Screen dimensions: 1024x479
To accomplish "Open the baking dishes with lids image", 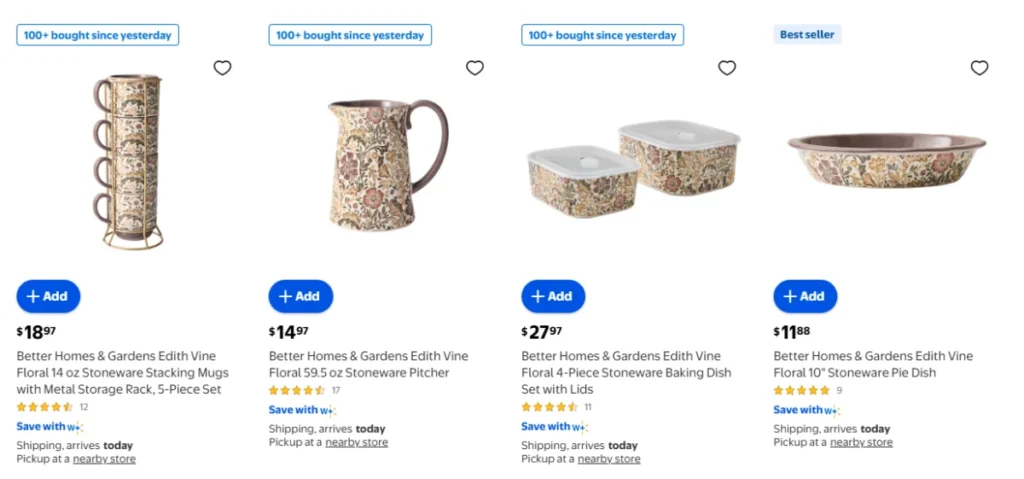I will [633, 169].
